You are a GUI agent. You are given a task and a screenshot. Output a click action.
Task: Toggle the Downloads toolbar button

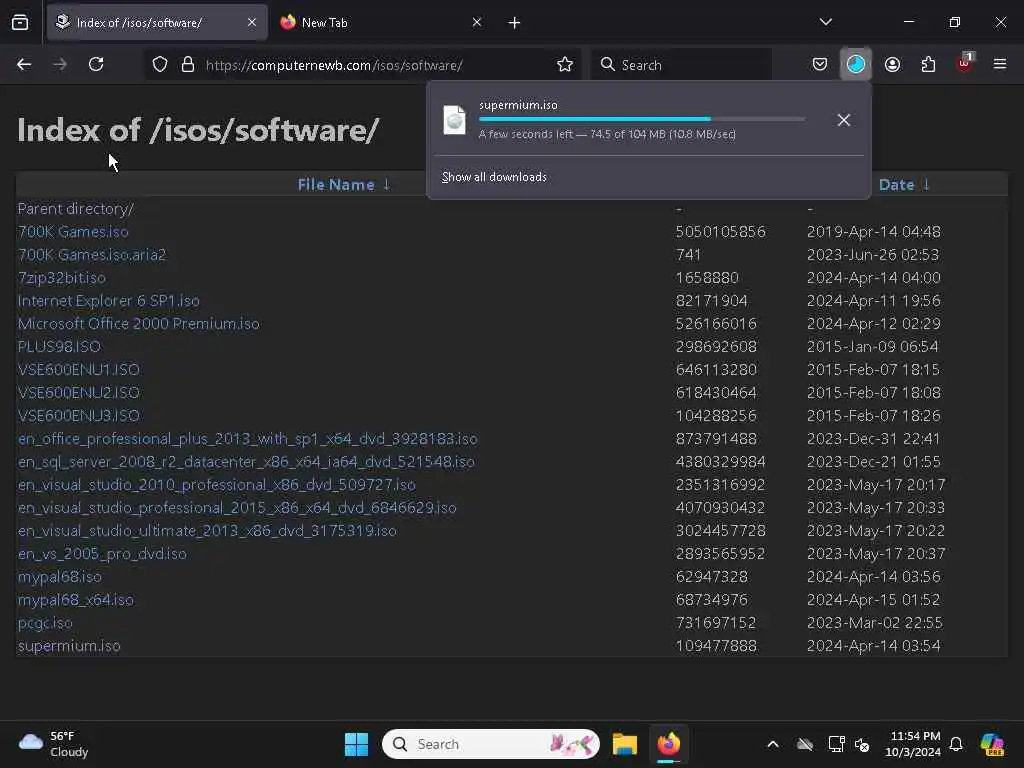coord(856,64)
